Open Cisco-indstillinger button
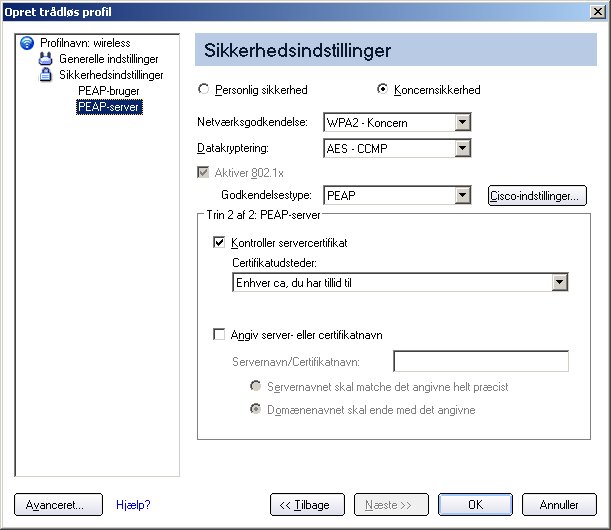This screenshot has height=530, width=611. click(x=537, y=195)
